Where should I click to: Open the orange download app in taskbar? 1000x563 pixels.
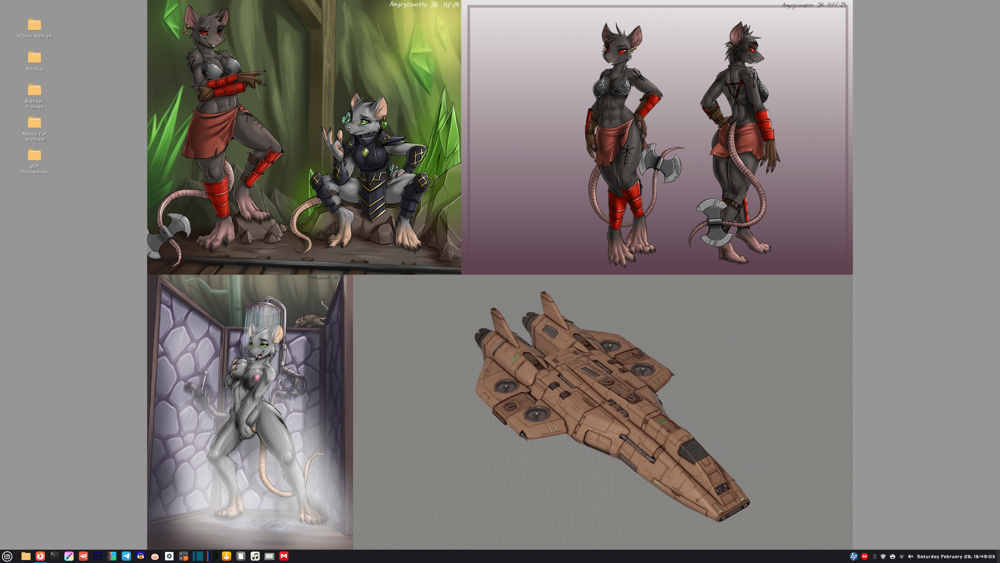226,557
